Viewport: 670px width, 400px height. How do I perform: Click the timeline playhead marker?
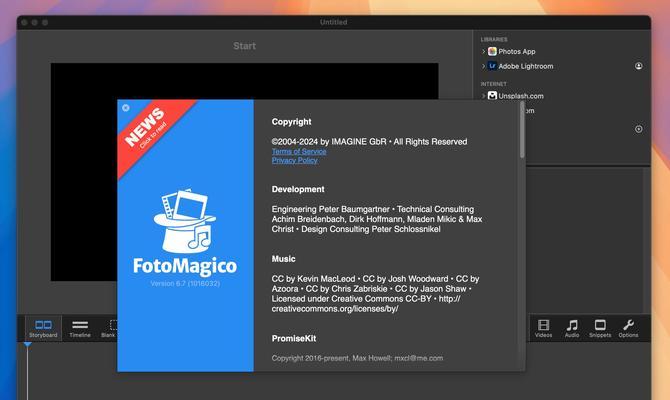[x=27, y=344]
